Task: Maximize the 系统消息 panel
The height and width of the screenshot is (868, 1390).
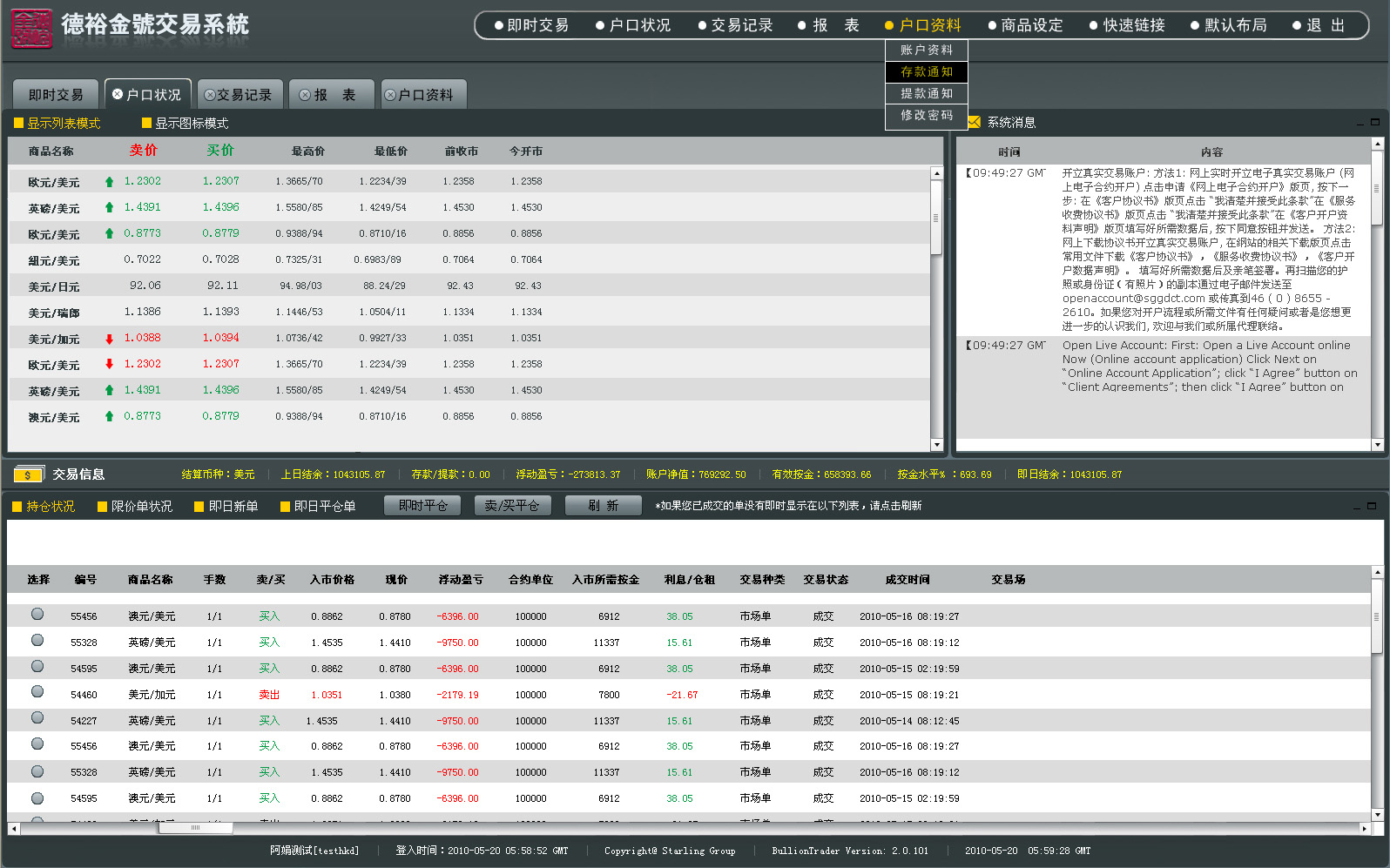Action: [1375, 122]
